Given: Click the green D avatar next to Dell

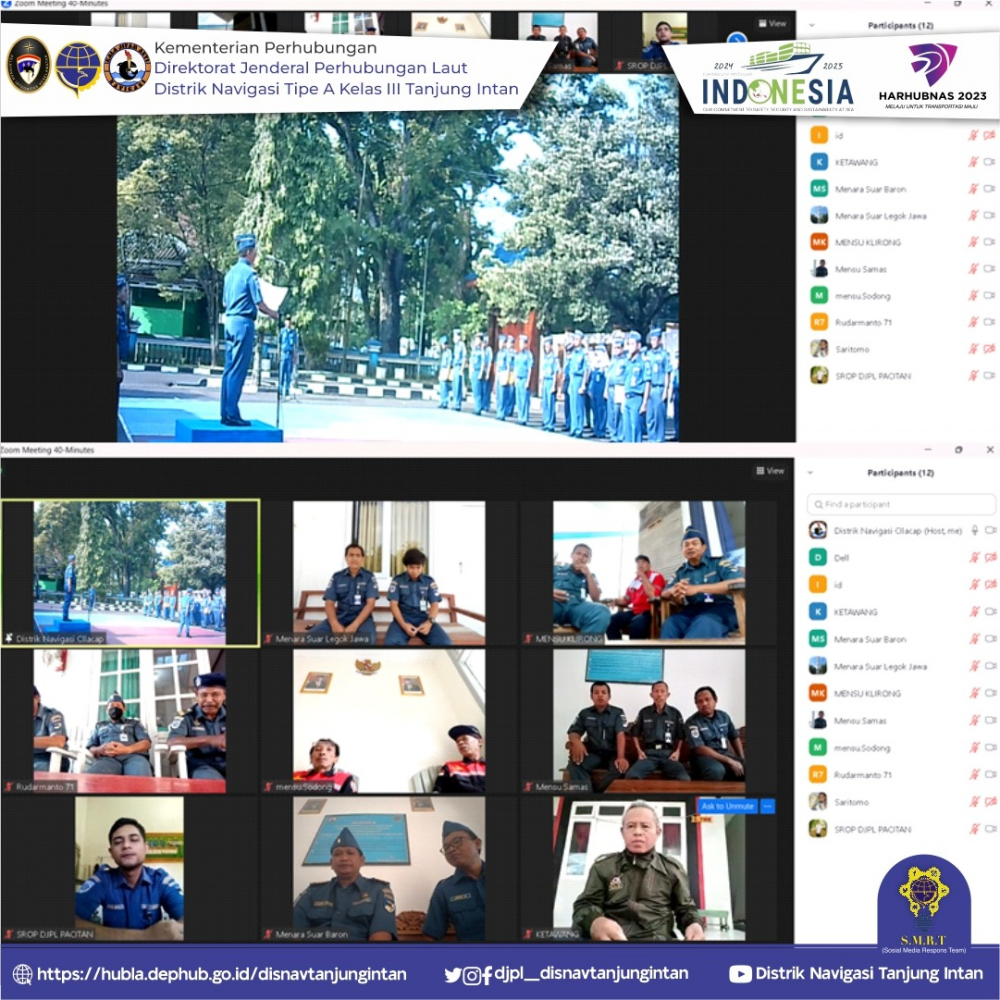Looking at the screenshot, I should pos(818,557).
